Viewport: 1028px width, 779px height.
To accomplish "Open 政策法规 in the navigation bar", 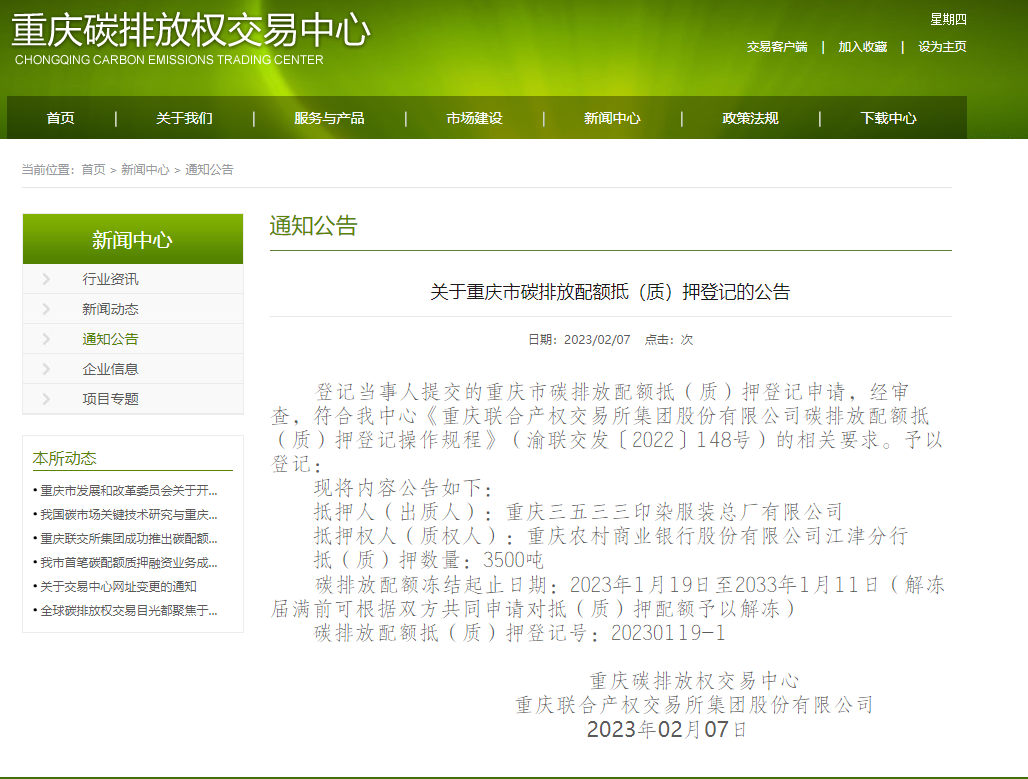I will coord(750,118).
